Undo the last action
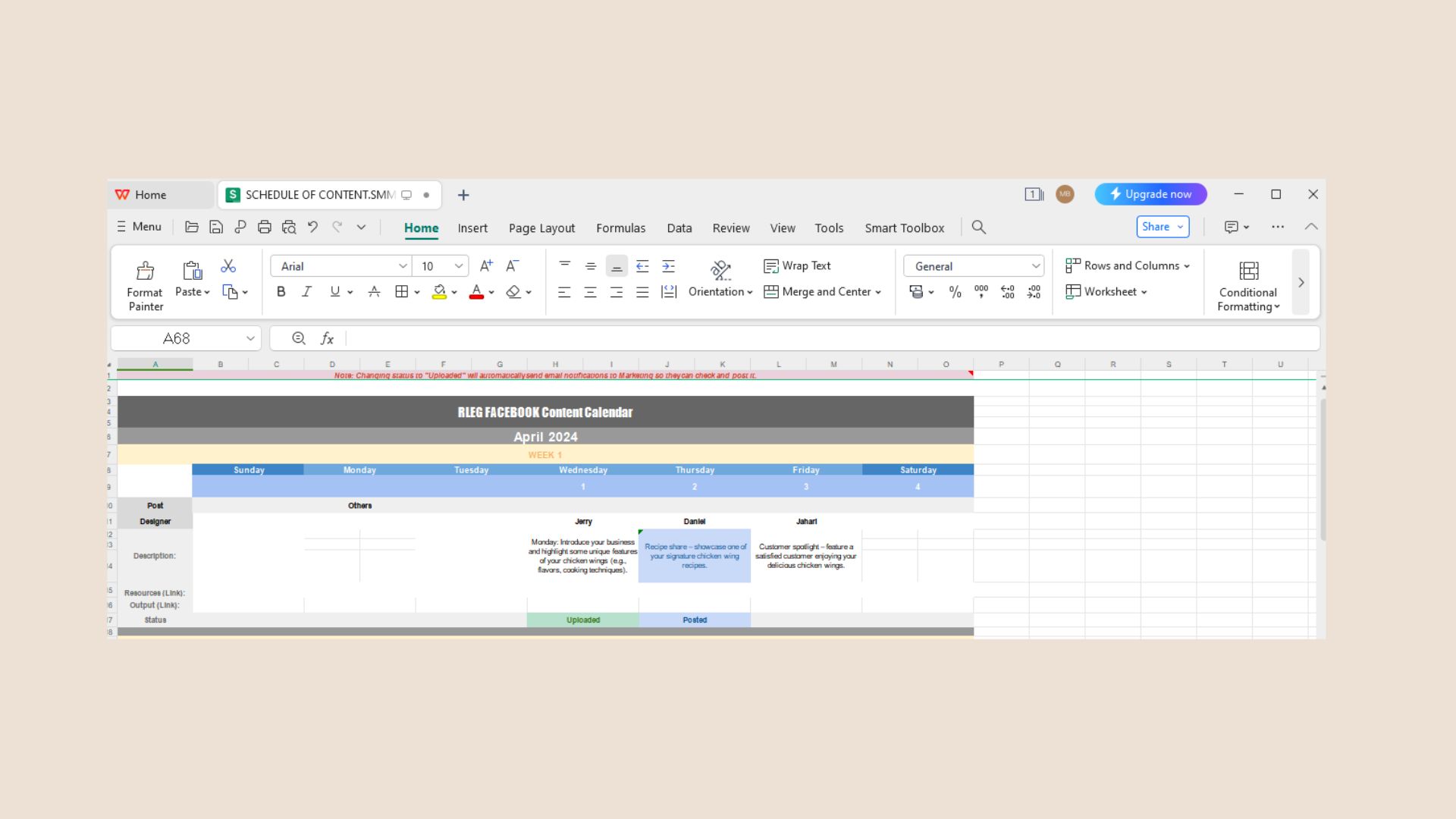The image size is (1456, 819). (312, 227)
